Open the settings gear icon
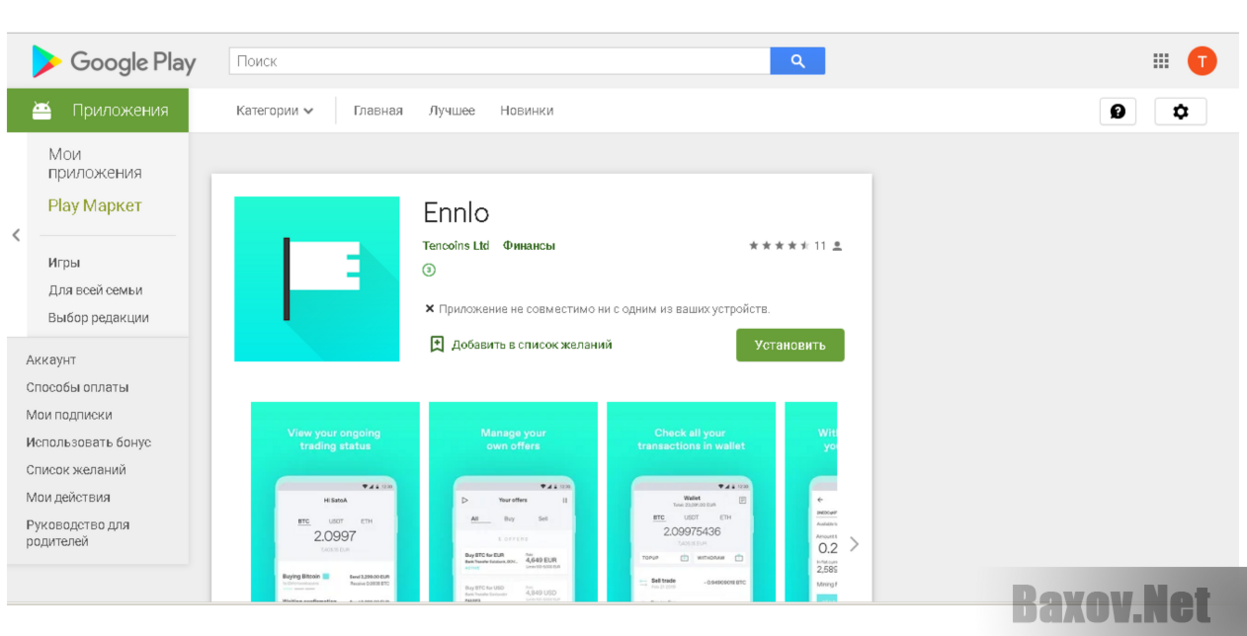 click(x=1180, y=111)
